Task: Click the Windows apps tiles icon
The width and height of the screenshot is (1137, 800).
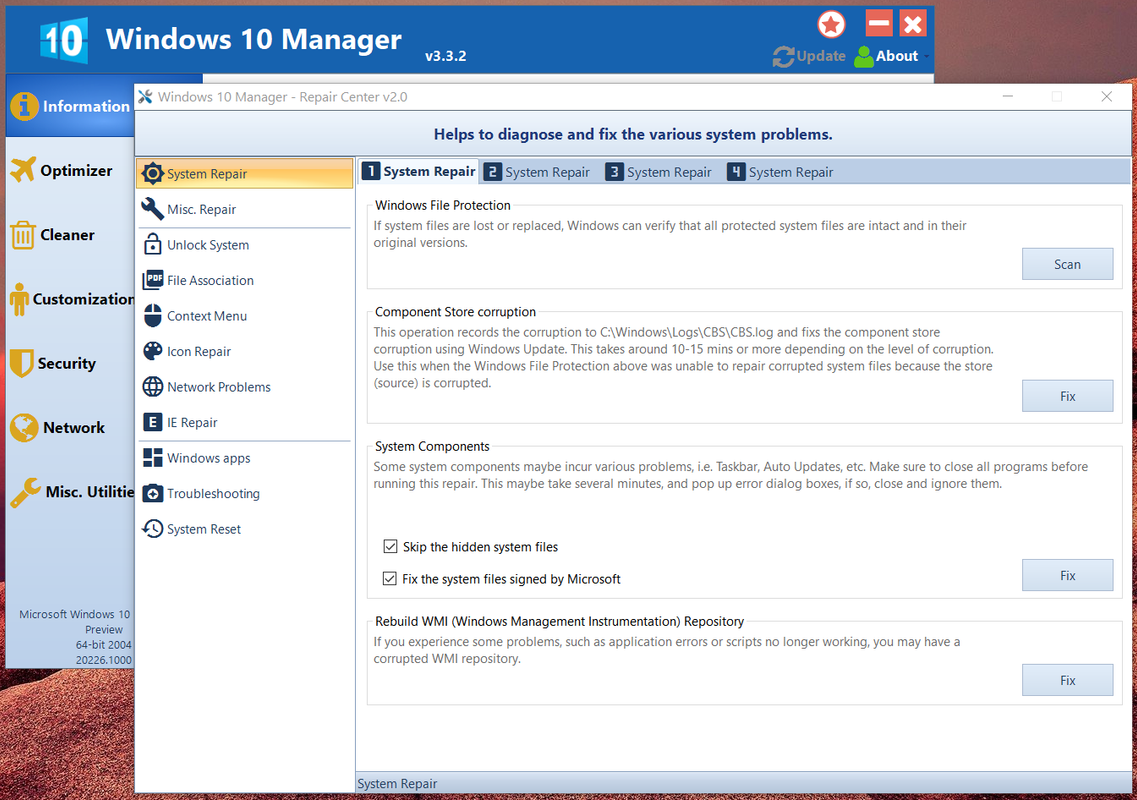Action: point(152,458)
